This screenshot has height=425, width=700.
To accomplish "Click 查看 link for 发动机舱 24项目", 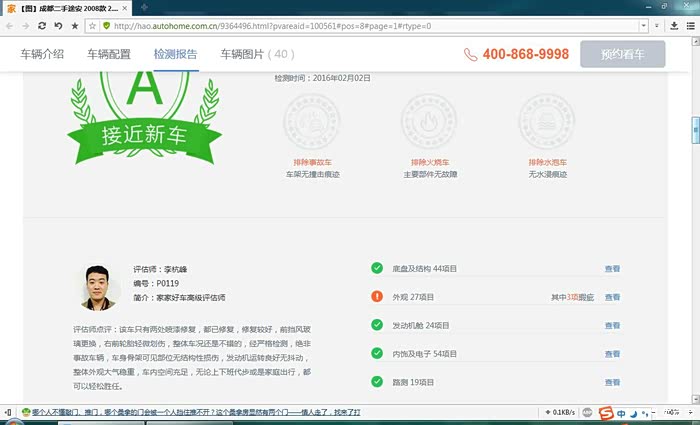I will click(x=612, y=326).
